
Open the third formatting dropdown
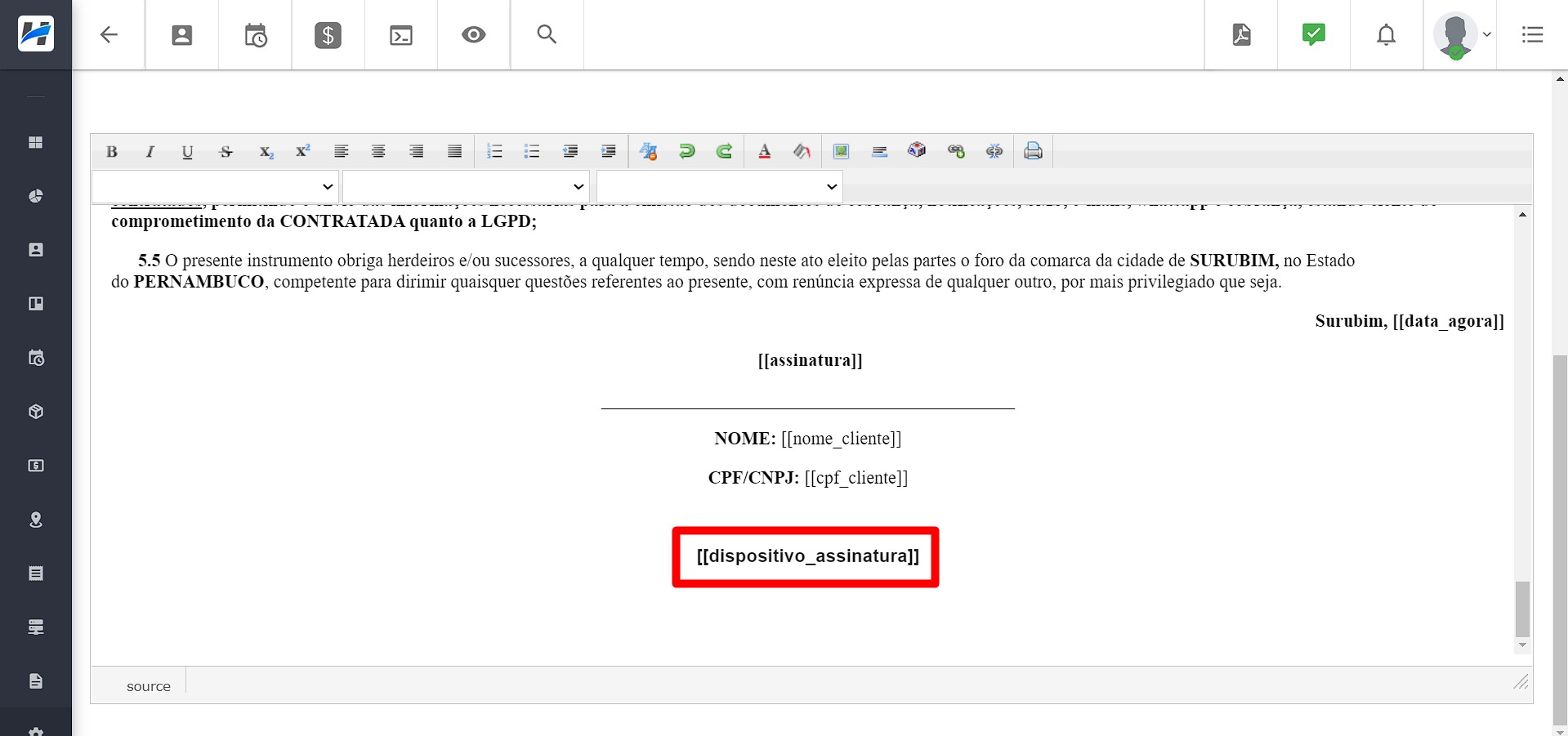(720, 187)
